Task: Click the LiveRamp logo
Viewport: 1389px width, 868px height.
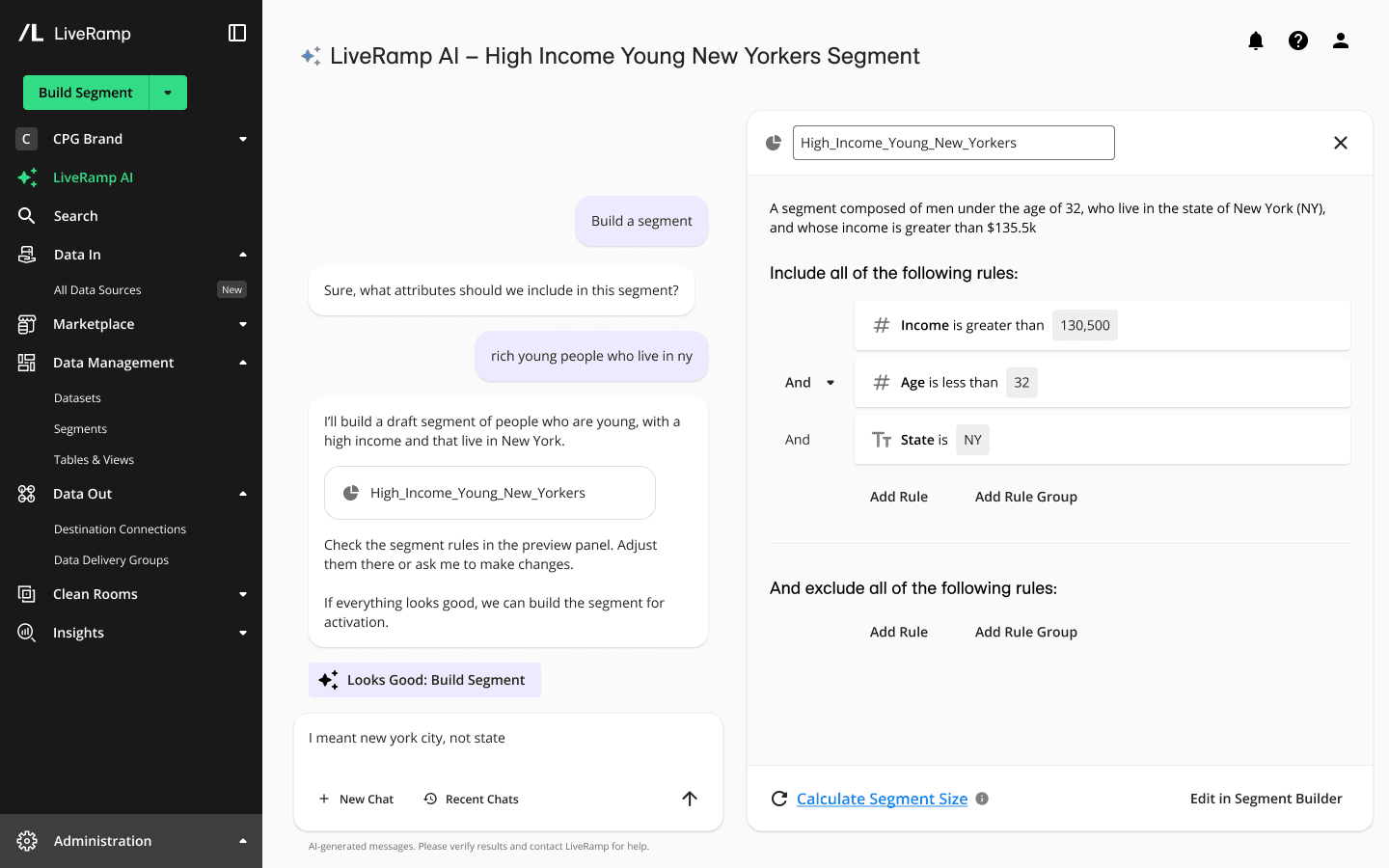Action: pyautogui.click(x=74, y=33)
